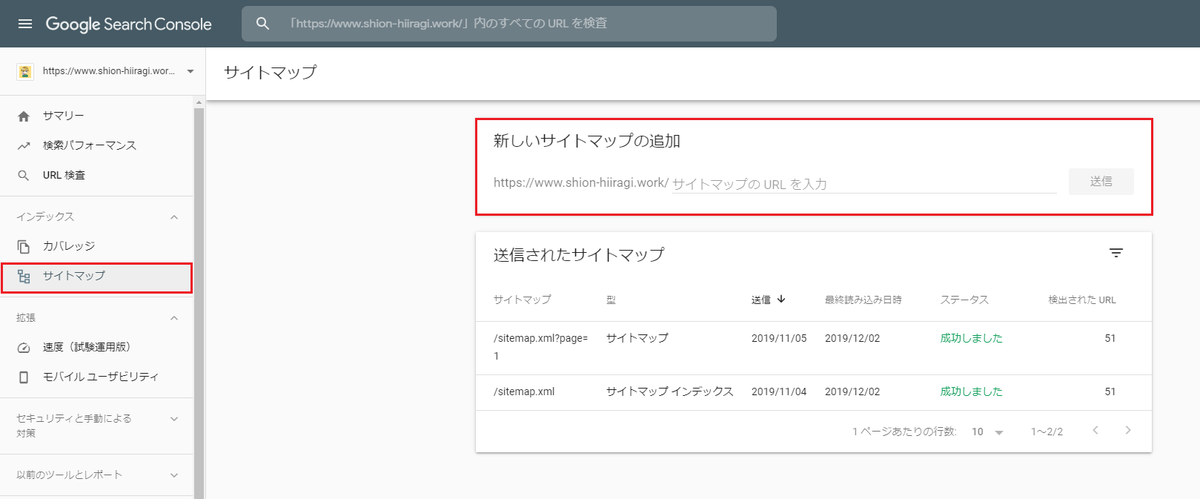Go to next page of sitemap table

(1128, 431)
